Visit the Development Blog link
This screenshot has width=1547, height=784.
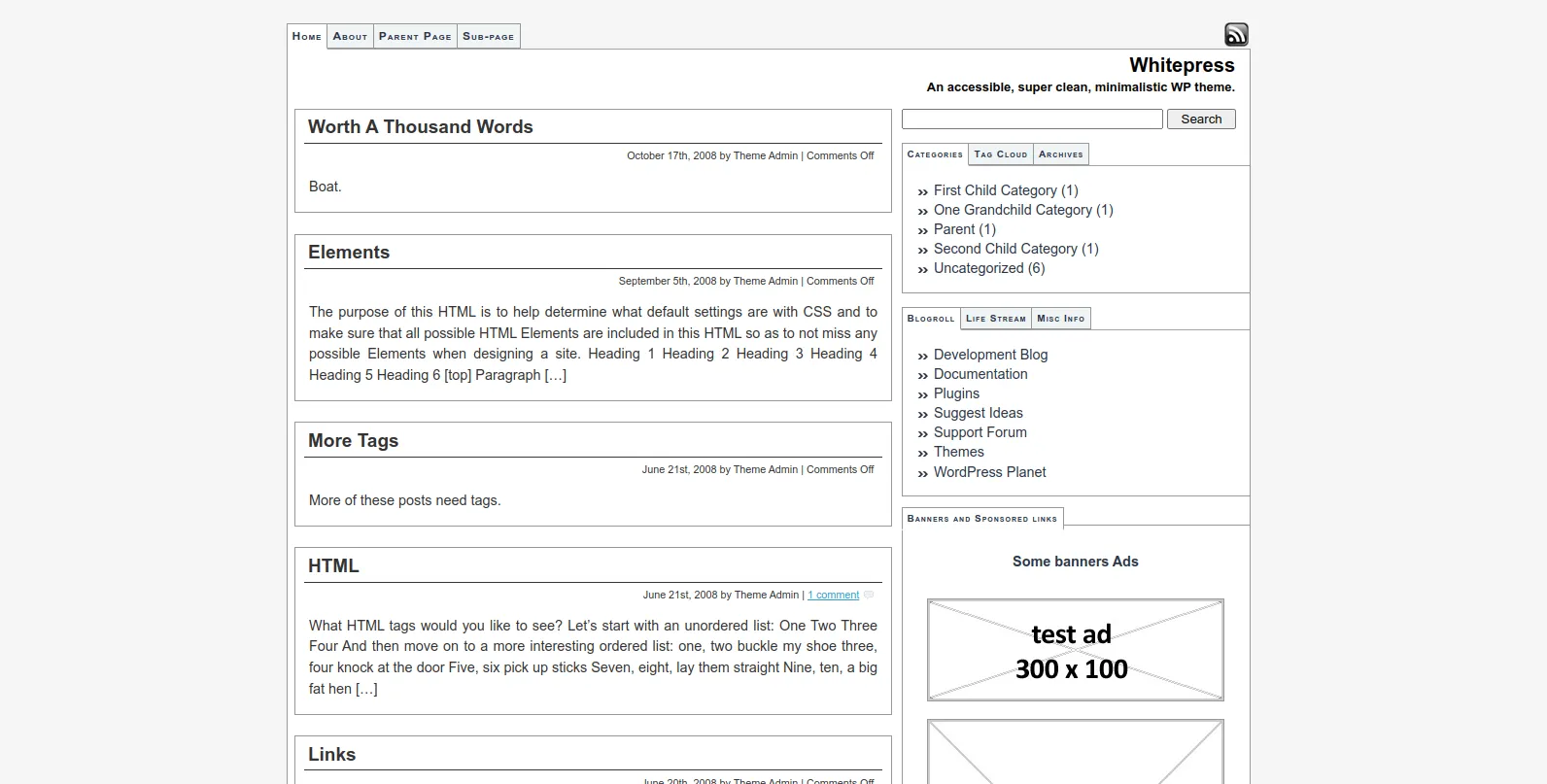[x=990, y=355]
